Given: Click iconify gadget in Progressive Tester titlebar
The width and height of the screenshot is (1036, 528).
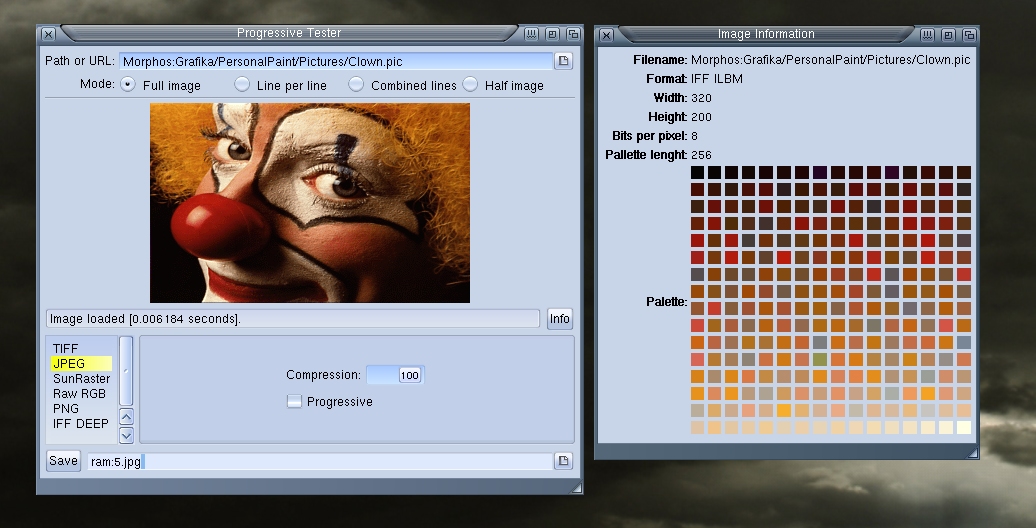Looking at the screenshot, I should pyautogui.click(x=532, y=34).
